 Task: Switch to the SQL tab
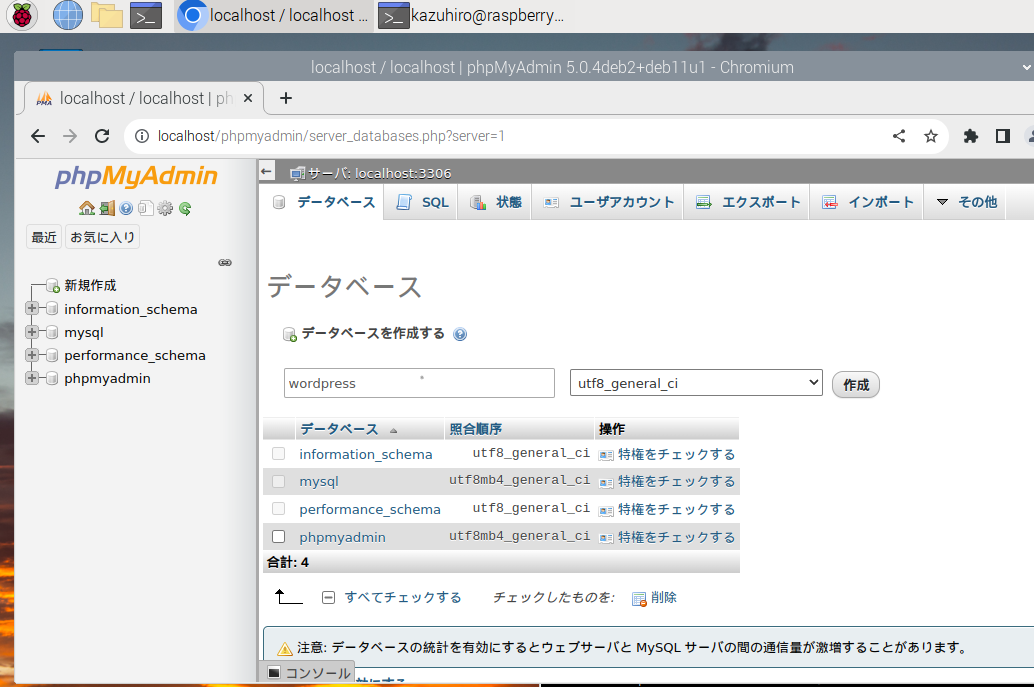[422, 202]
